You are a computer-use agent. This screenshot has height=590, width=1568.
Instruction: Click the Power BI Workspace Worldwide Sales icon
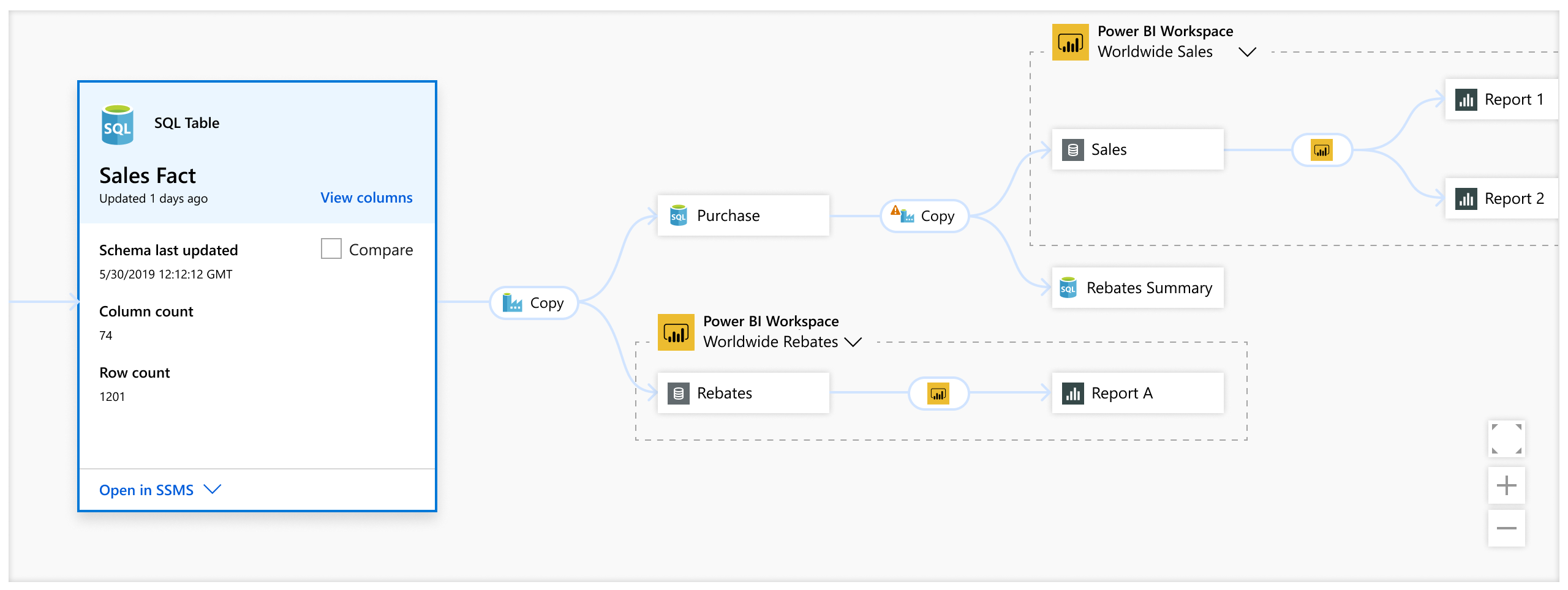coord(1070,42)
